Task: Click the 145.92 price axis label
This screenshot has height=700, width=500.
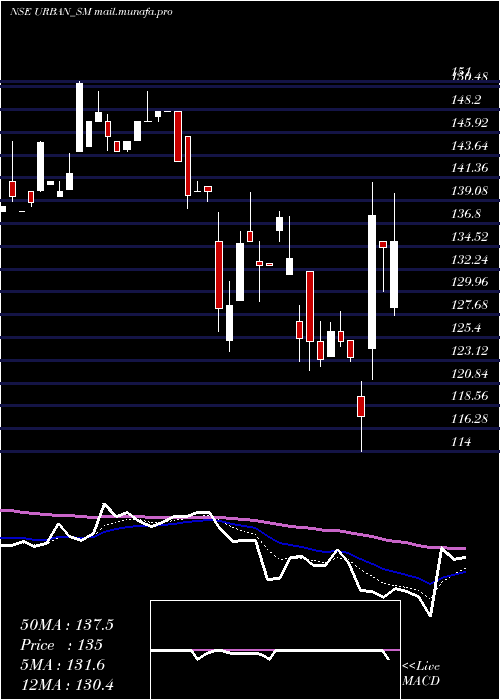Action: point(470,123)
